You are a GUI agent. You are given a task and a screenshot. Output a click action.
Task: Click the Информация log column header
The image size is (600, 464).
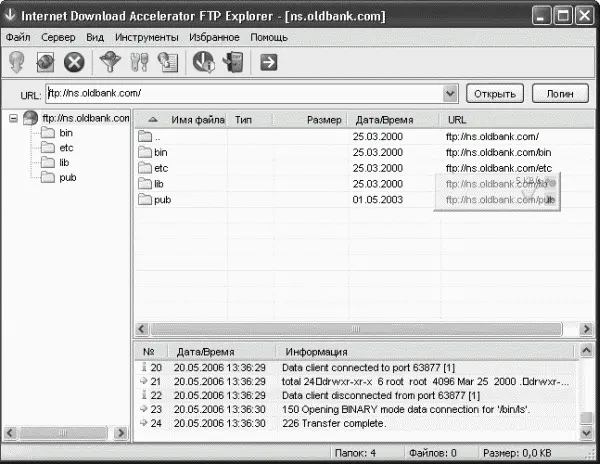tap(316, 352)
